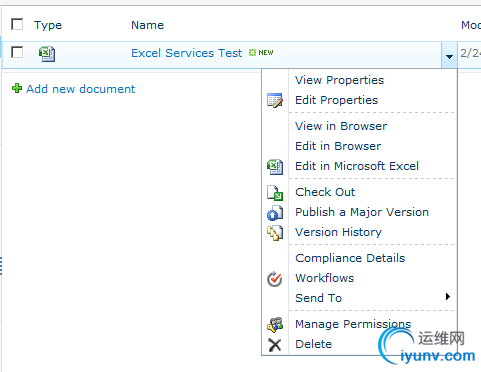Screen dimensions: 481x372
Task: Click the Version History icon
Action: (x=275, y=233)
